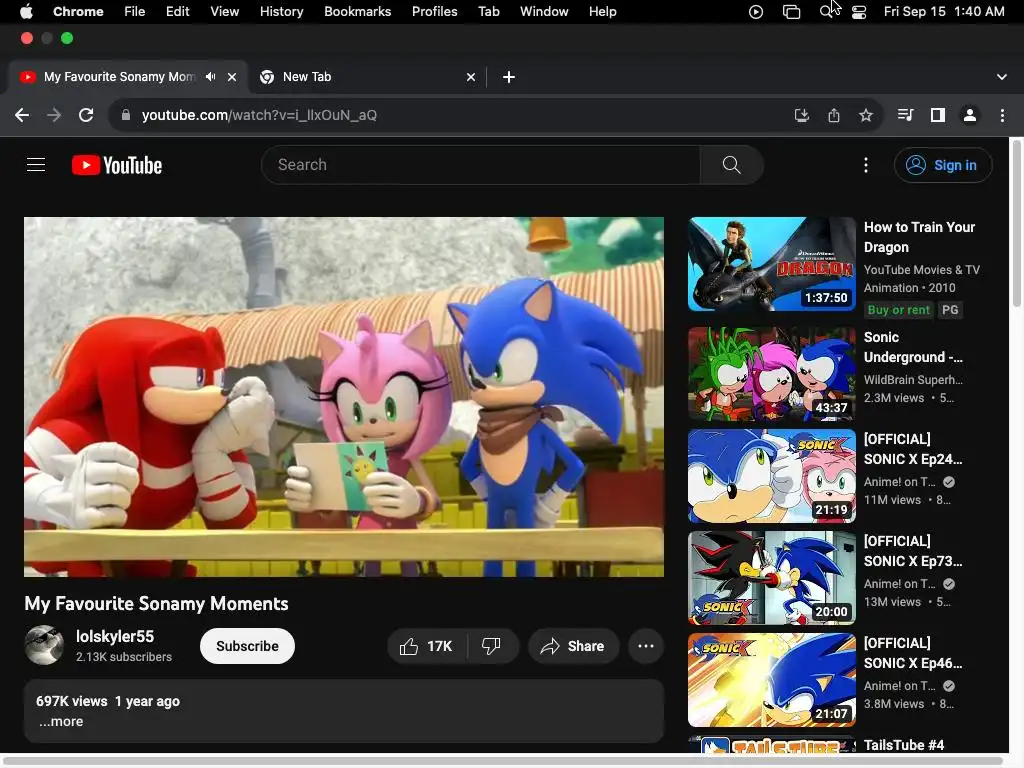The width and height of the screenshot is (1024, 768).
Task: Open the Bookmarks menu
Action: tap(357, 12)
